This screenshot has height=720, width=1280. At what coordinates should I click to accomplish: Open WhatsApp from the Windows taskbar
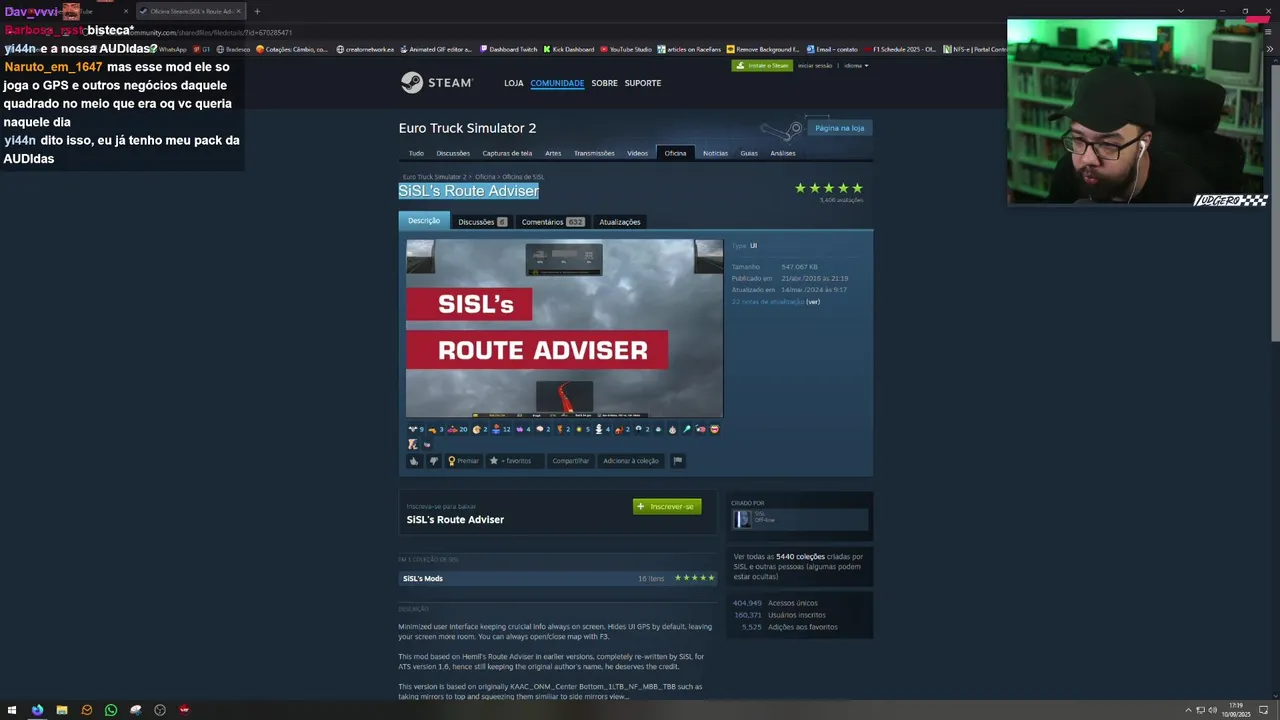[x=111, y=710]
